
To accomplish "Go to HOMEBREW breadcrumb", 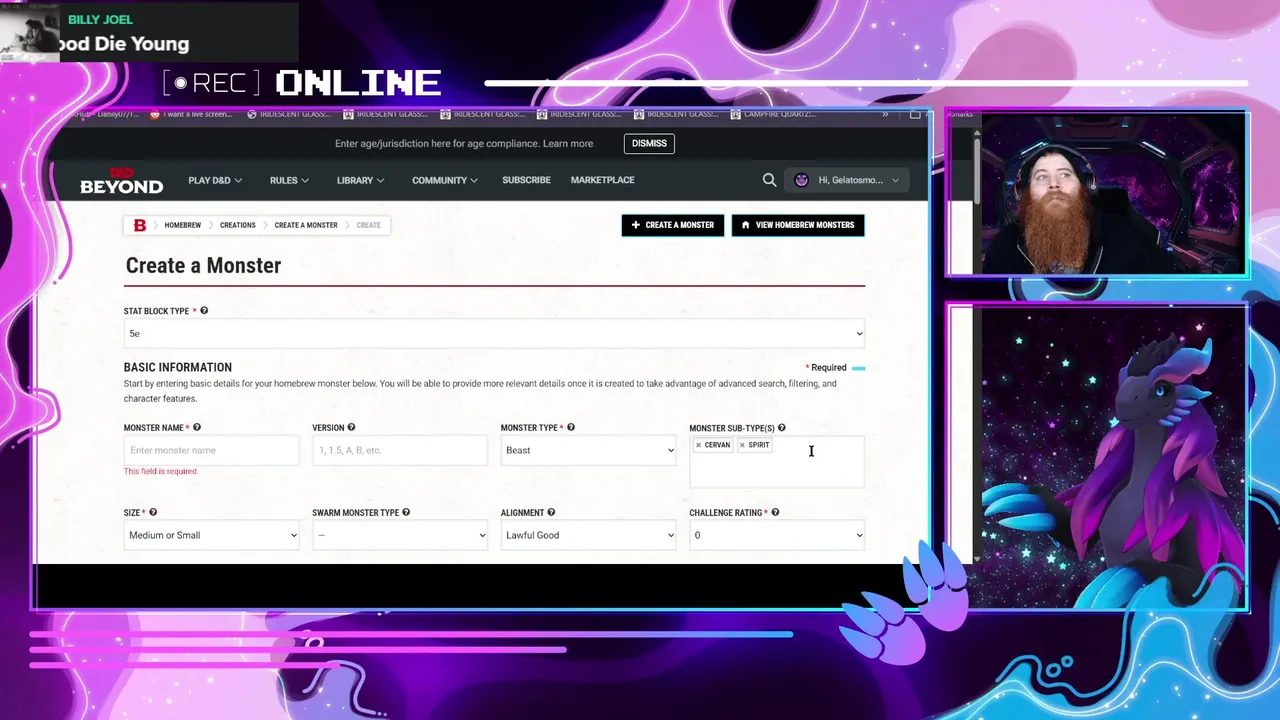I will pyautogui.click(x=183, y=225).
